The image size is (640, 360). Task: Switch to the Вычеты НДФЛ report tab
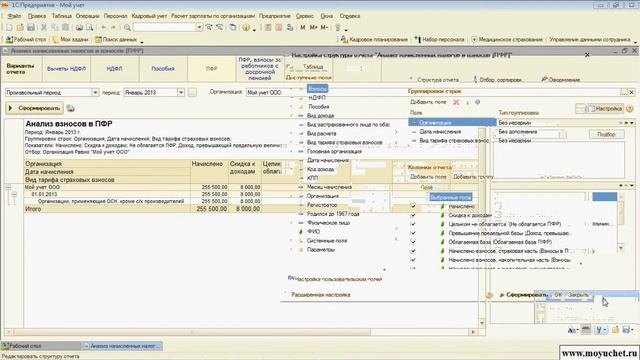tap(67, 69)
